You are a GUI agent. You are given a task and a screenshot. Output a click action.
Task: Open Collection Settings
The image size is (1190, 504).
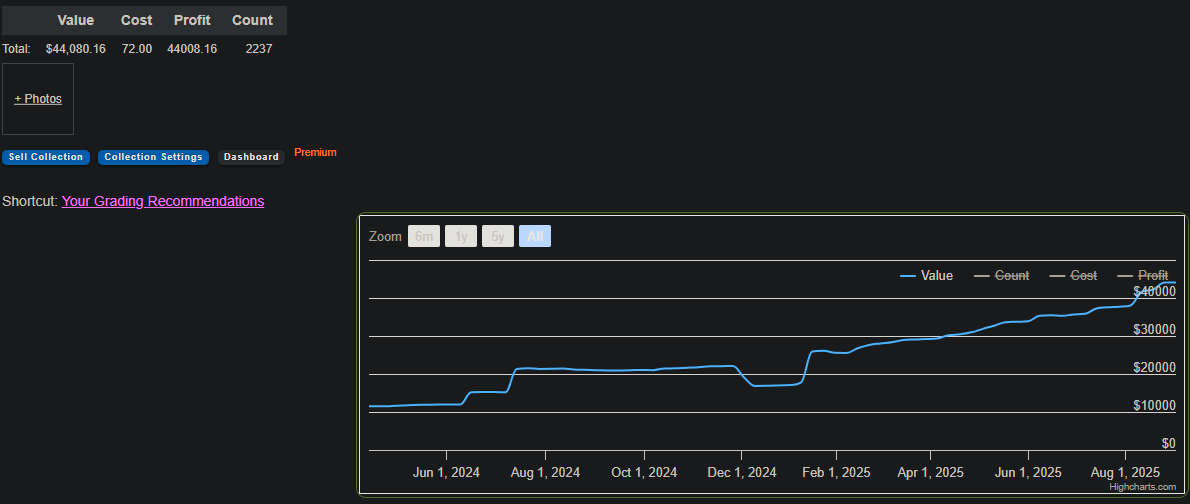tap(153, 157)
